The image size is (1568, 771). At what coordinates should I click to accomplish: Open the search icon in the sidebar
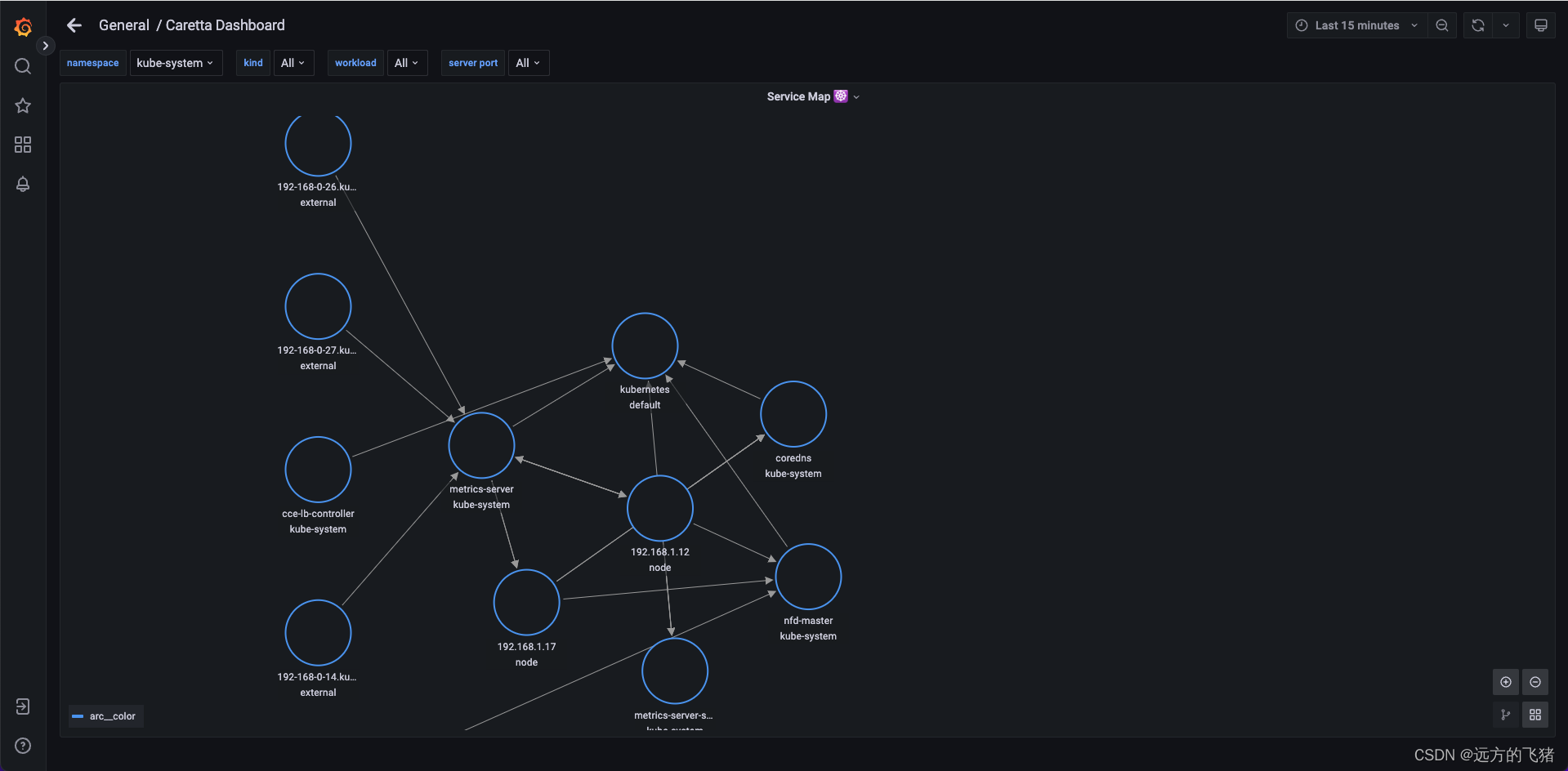point(23,66)
